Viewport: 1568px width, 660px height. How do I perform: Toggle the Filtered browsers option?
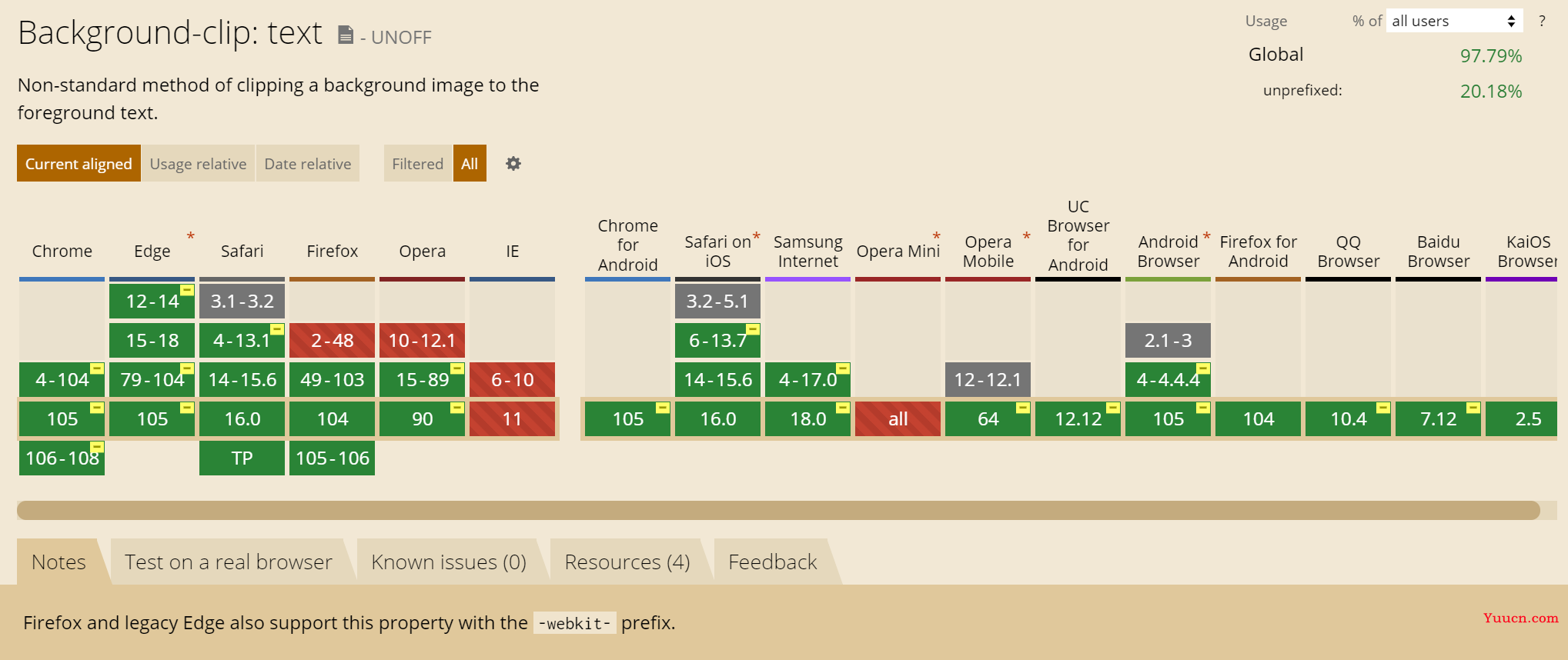417,163
